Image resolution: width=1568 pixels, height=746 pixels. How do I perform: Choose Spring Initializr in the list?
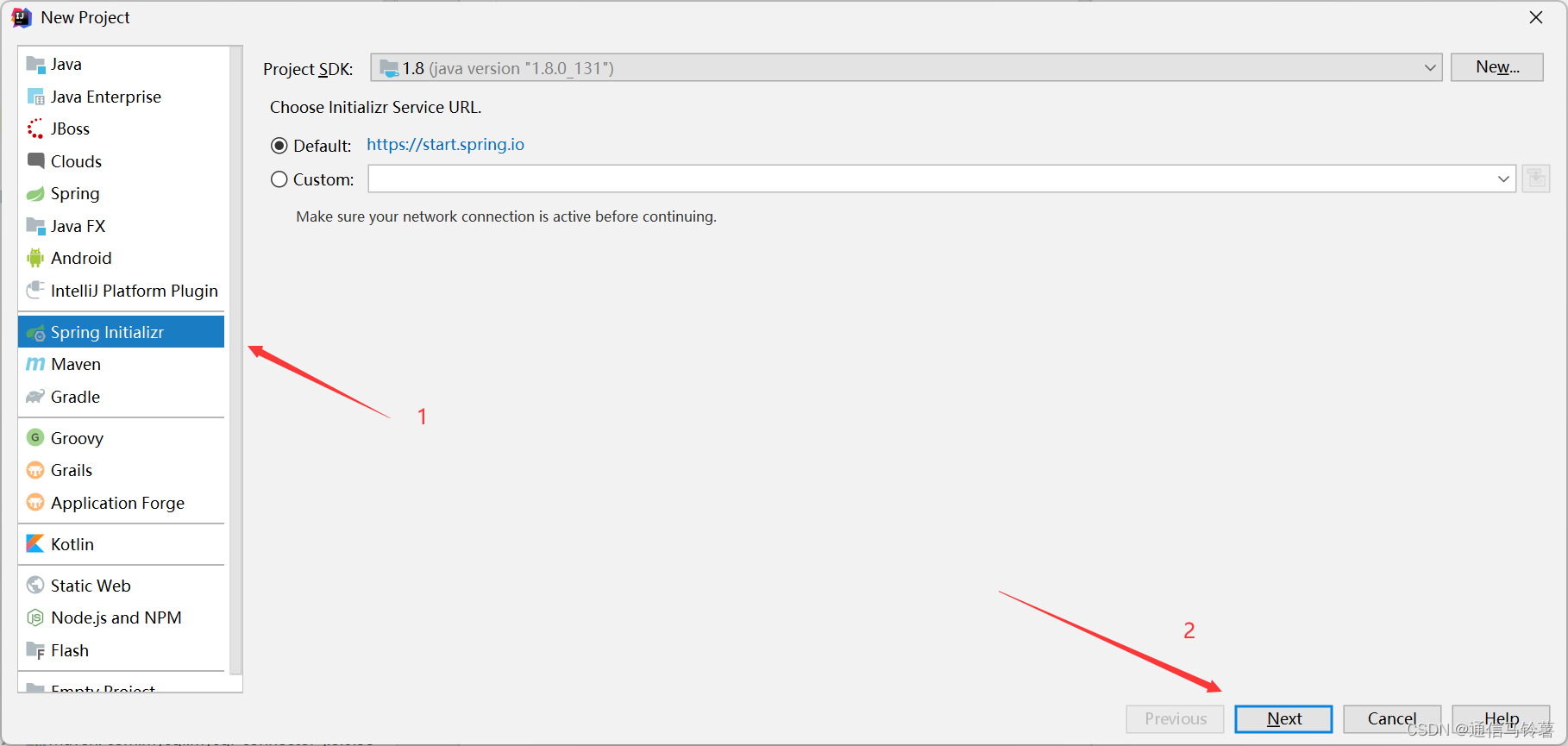click(x=121, y=332)
